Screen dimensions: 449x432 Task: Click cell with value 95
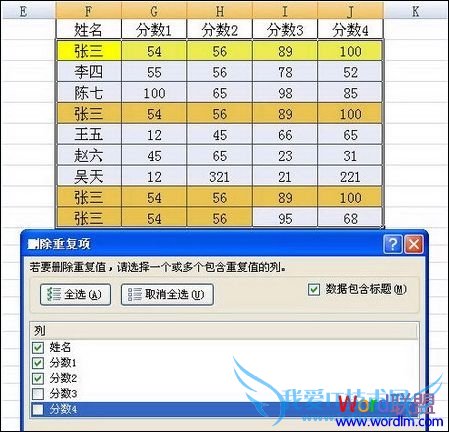coord(285,219)
